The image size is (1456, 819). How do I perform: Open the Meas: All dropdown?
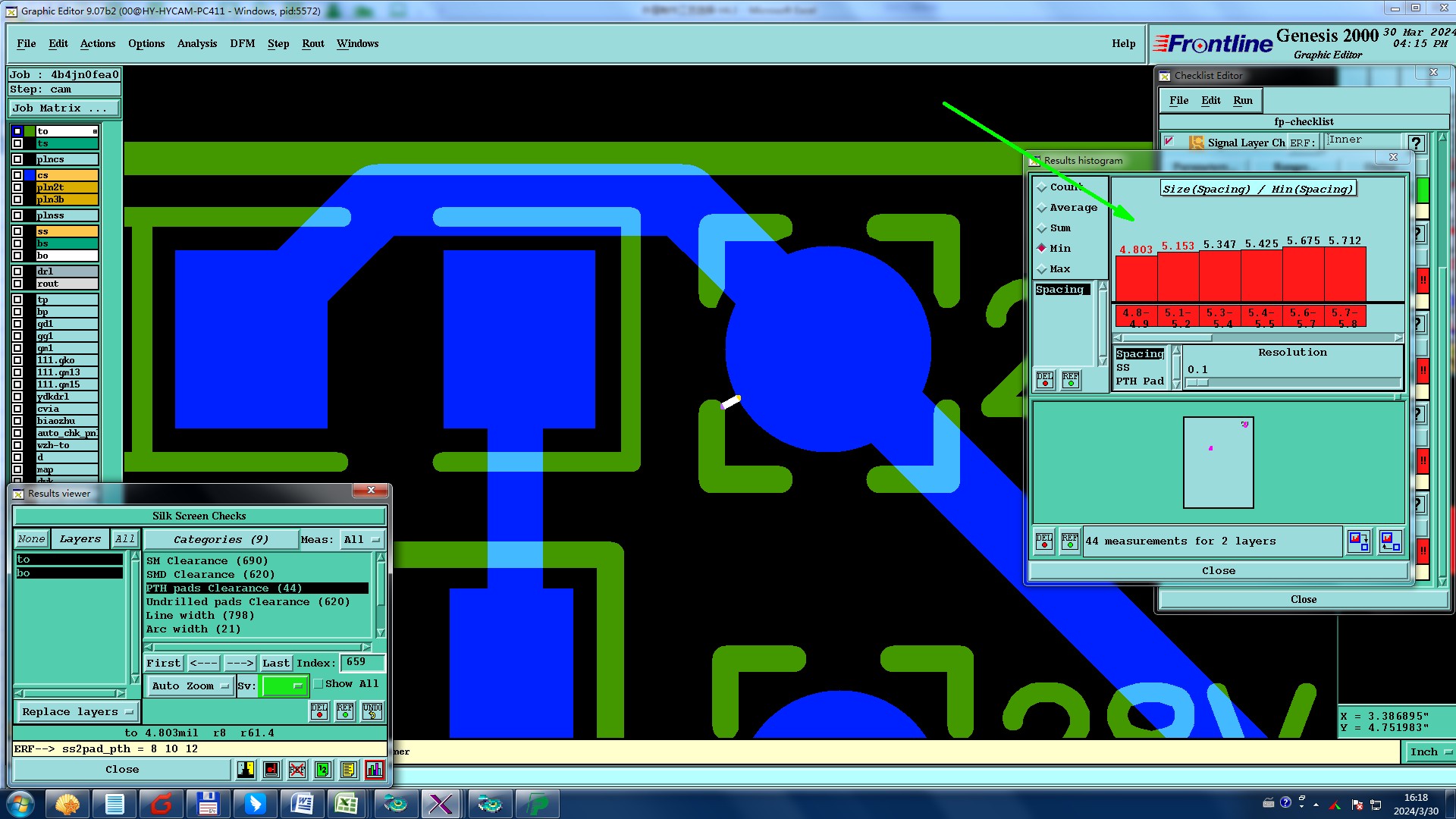362,540
